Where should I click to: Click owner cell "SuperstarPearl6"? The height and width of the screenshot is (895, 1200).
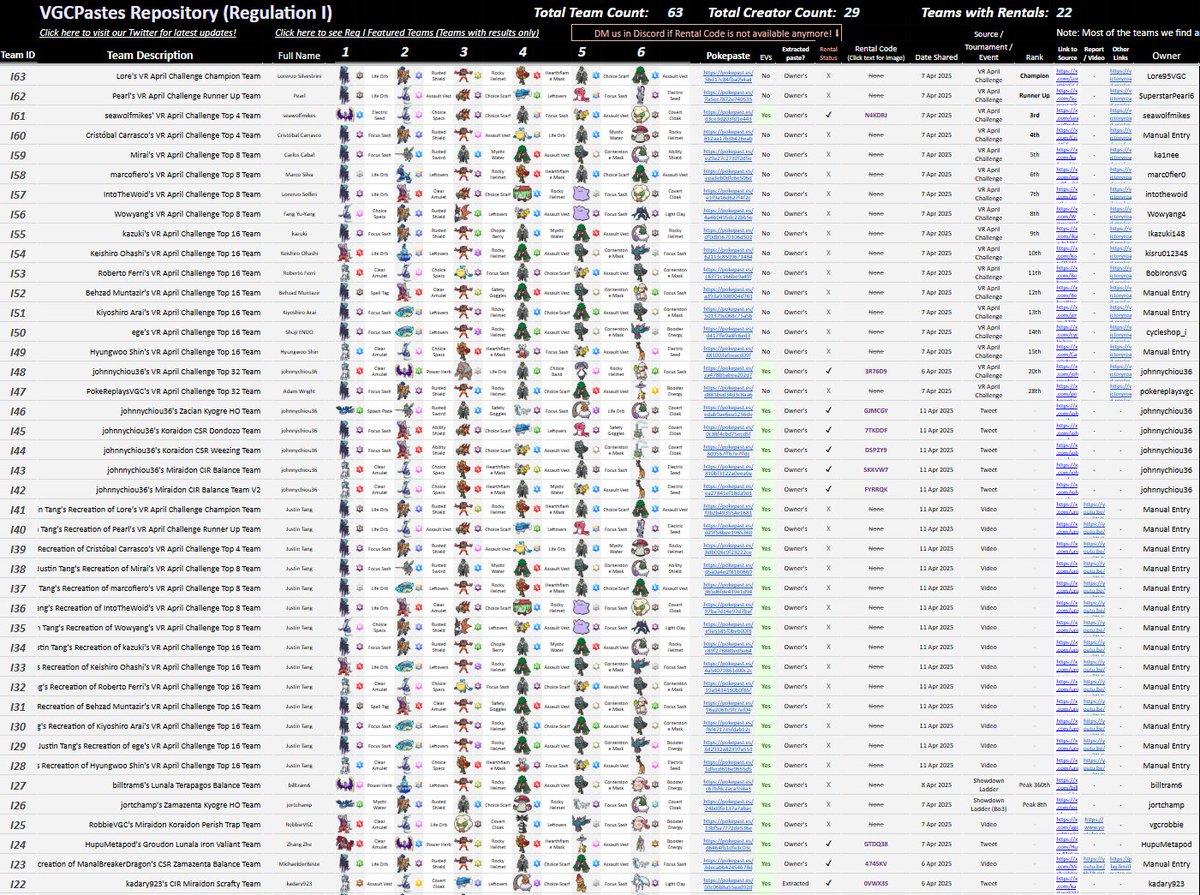coord(1166,96)
